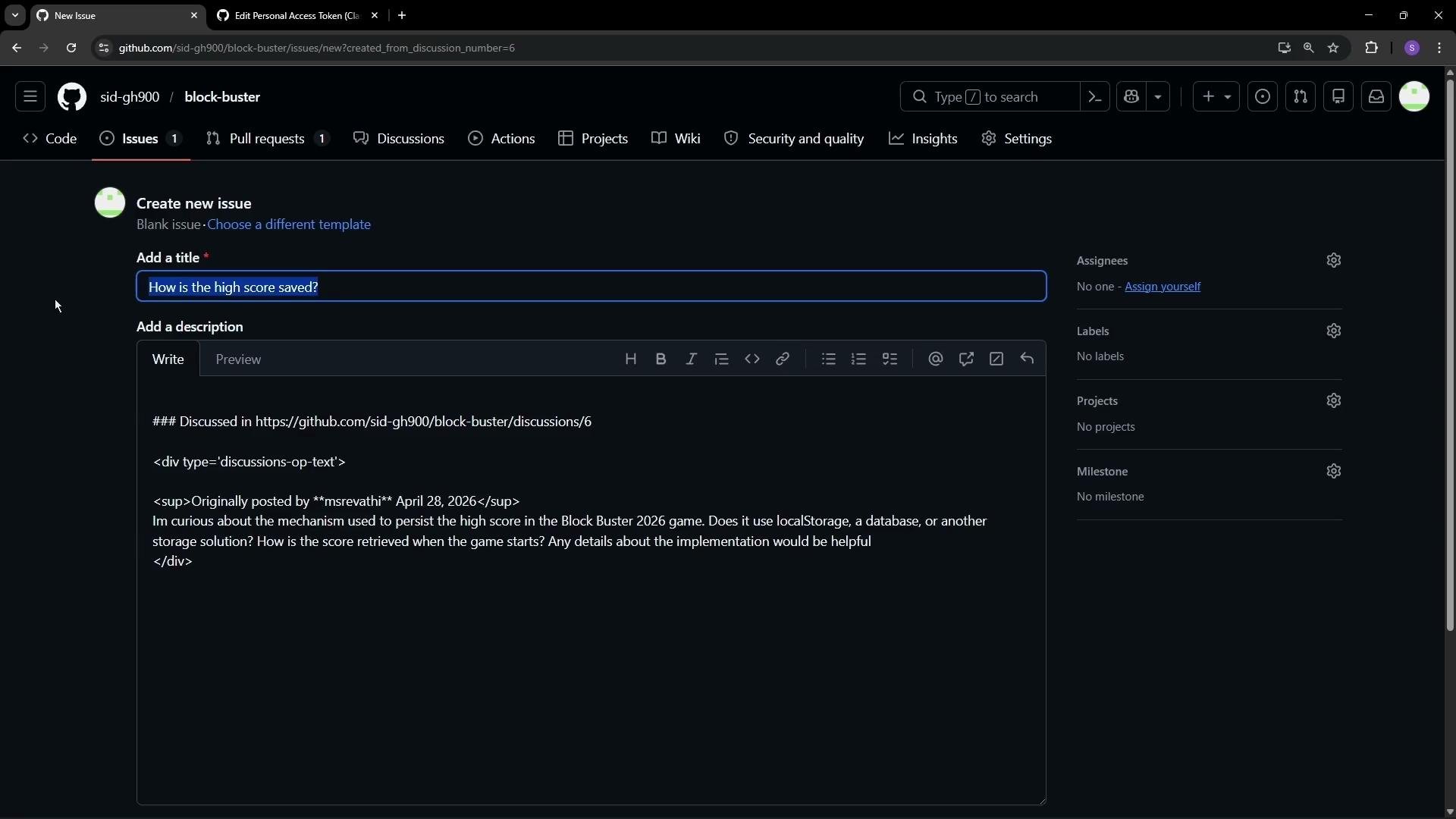This screenshot has height=819, width=1456.
Task: Open the browser zoom icon
Action: [x=1309, y=48]
